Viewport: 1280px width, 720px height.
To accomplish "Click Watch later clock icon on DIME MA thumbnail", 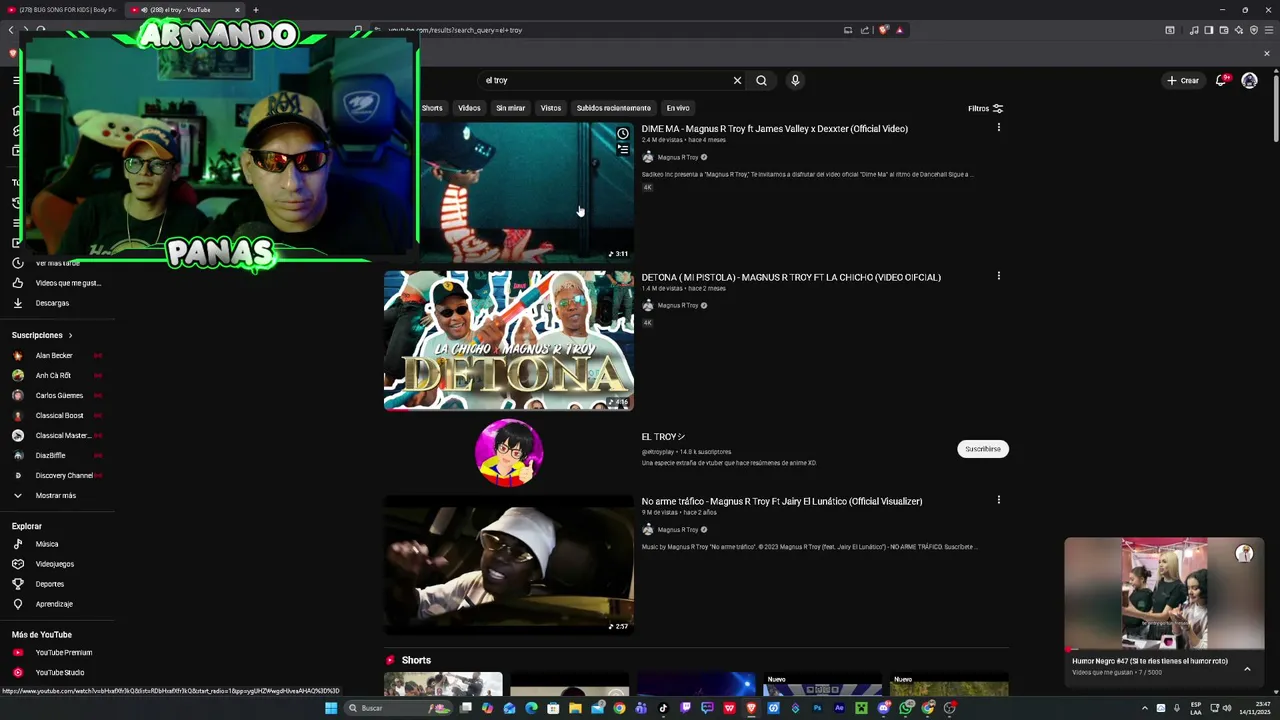I will (623, 134).
